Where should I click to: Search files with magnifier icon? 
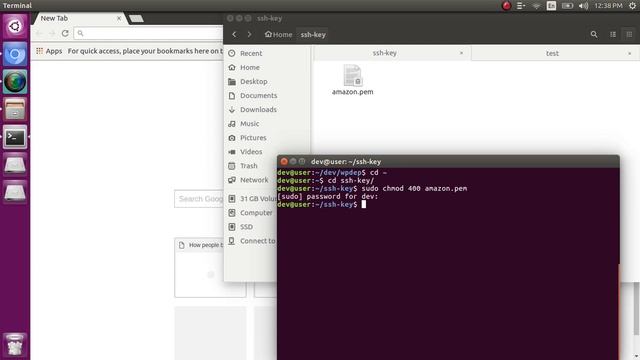pyautogui.click(x=594, y=35)
